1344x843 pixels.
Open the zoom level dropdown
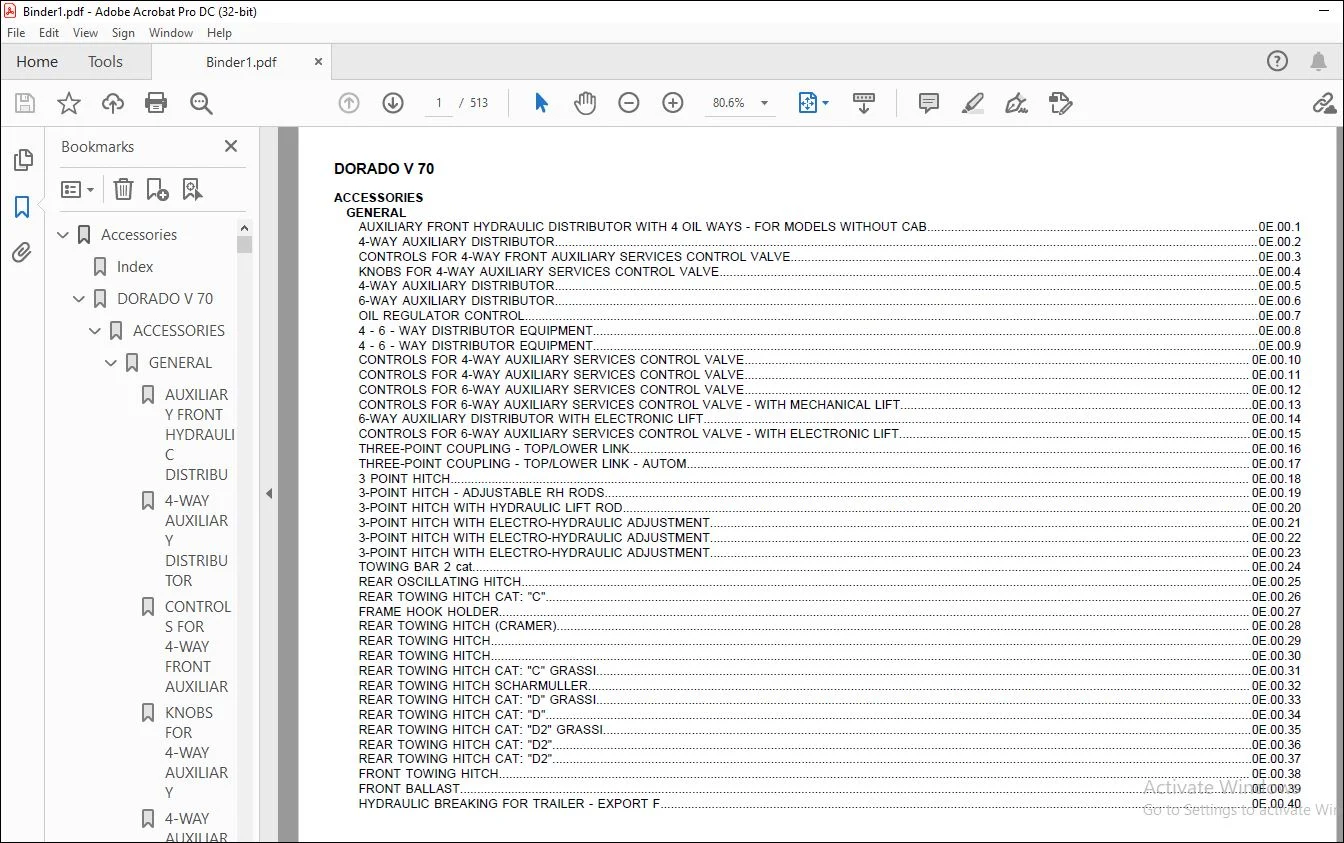[x=764, y=103]
